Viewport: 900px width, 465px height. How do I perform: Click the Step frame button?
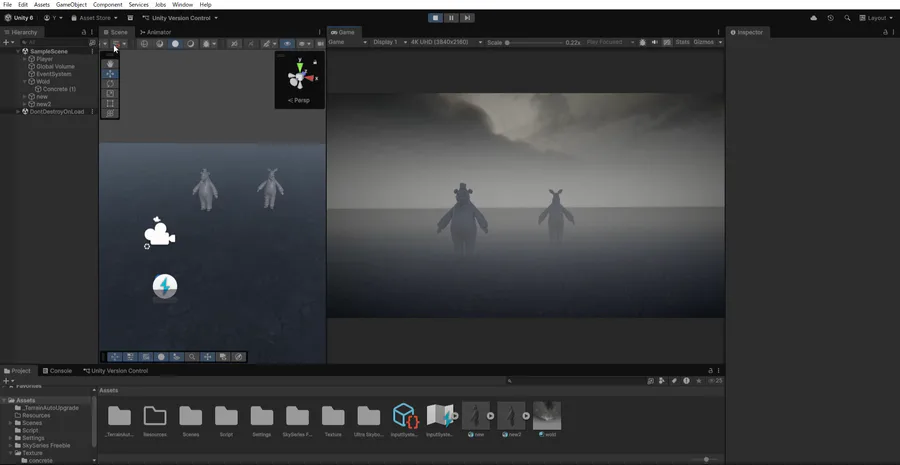click(466, 18)
